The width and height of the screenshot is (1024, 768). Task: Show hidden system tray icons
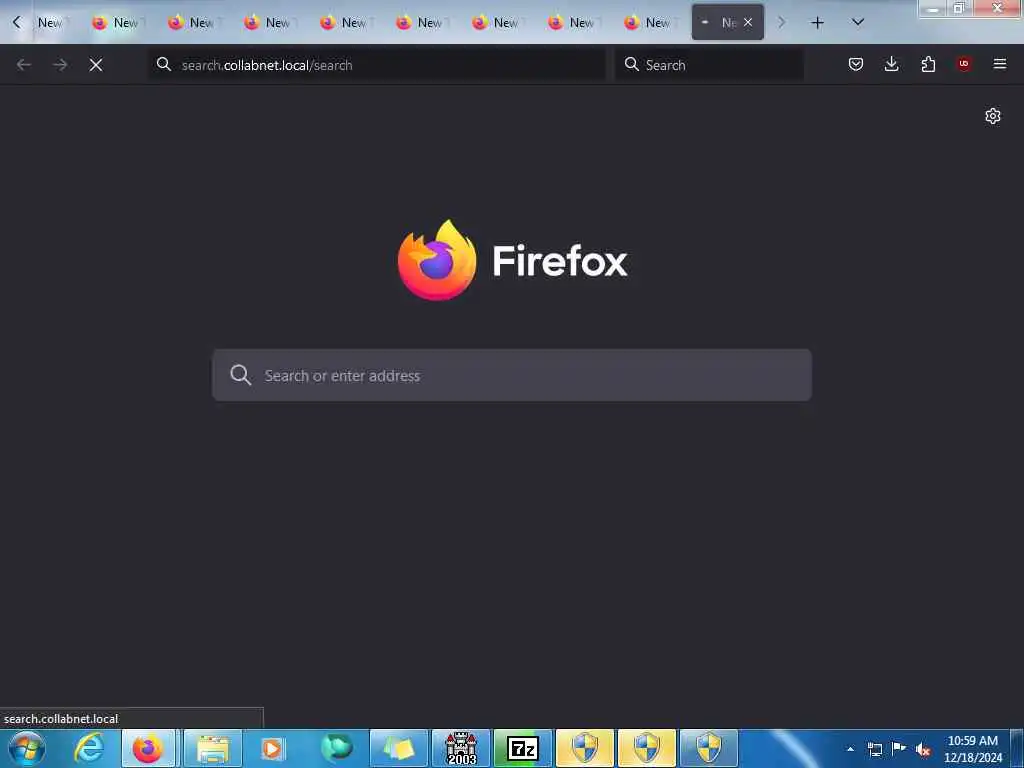(x=850, y=749)
